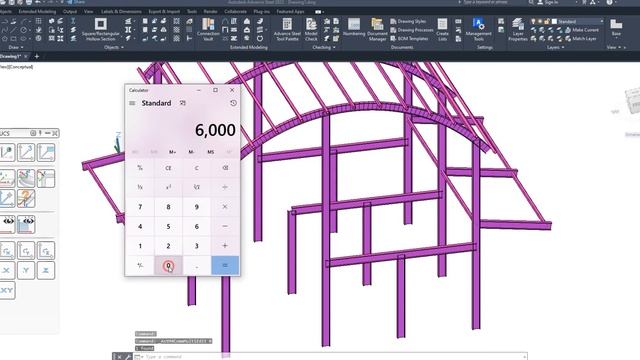Click the Base view icon

(616, 25)
